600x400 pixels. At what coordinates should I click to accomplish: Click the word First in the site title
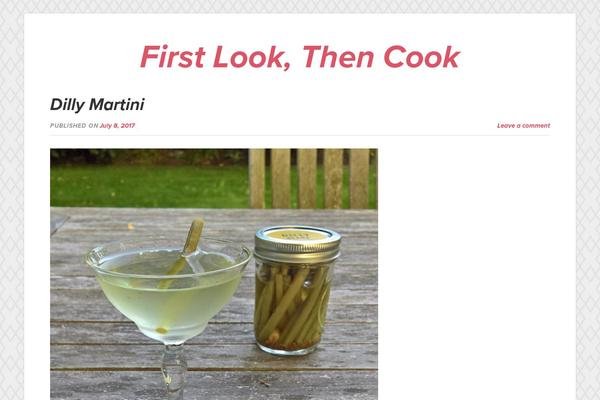coord(172,57)
